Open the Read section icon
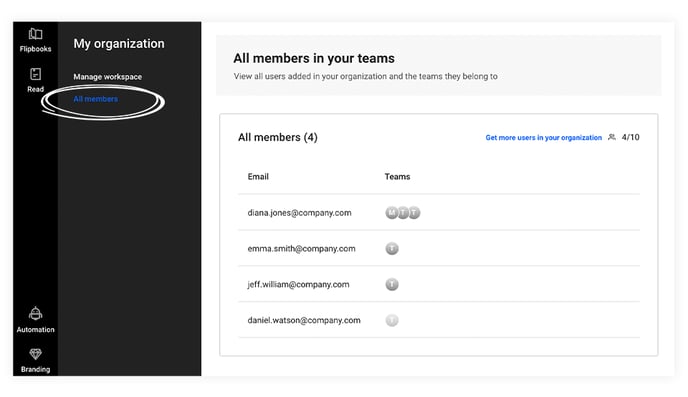The image size is (688, 397). [x=36, y=74]
